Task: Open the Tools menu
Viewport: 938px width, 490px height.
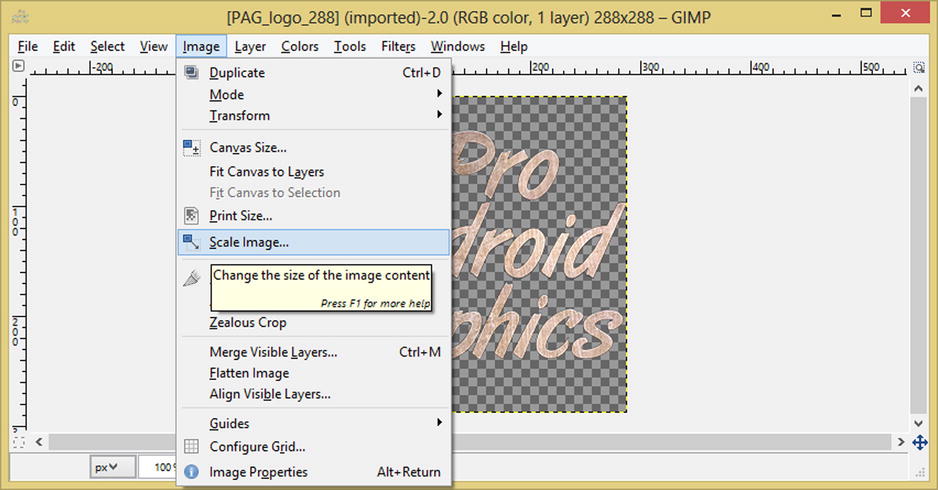Action: [x=350, y=46]
